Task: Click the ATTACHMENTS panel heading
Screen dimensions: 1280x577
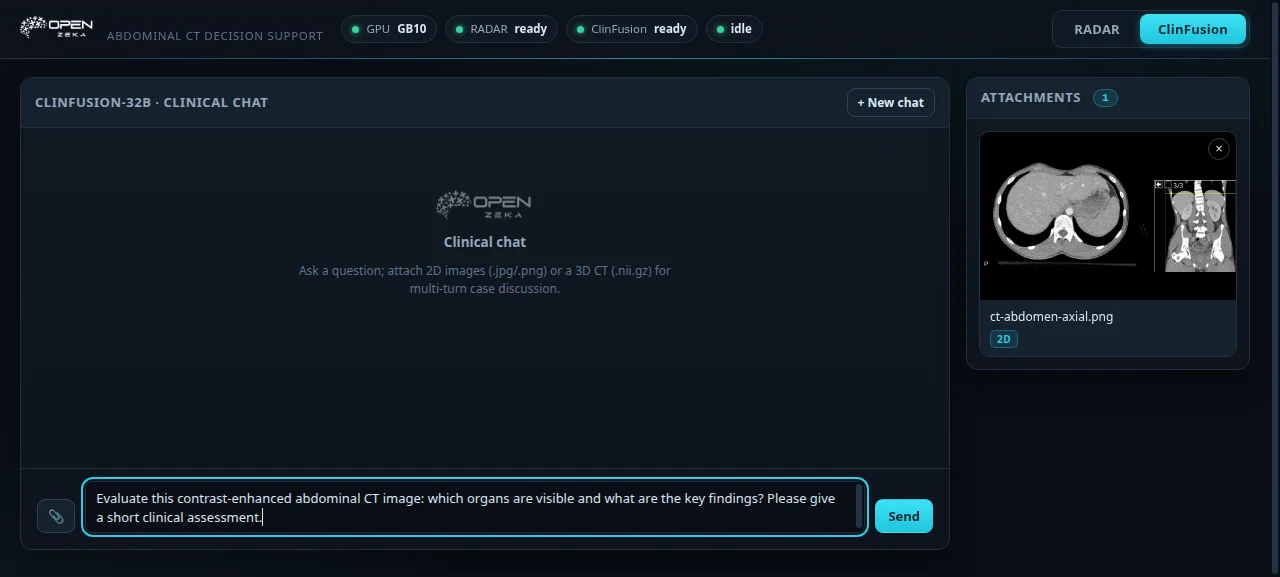Action: click(1031, 98)
